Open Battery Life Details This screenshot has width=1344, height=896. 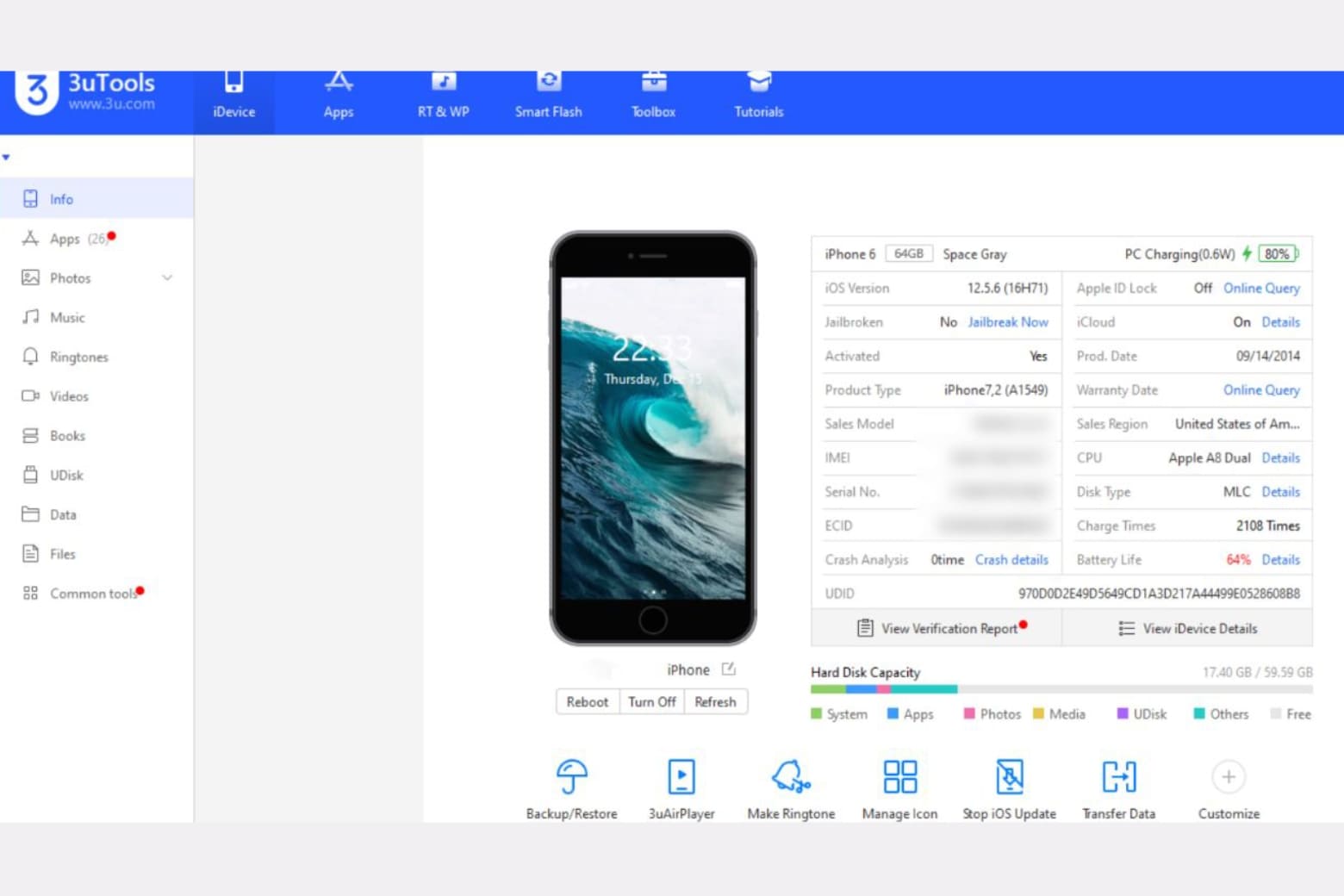click(1281, 559)
